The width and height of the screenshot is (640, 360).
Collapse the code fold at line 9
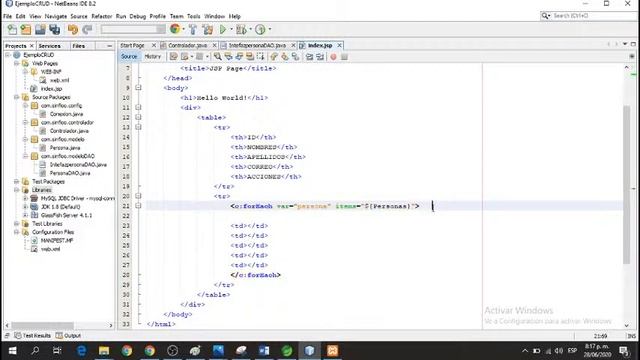138,88
